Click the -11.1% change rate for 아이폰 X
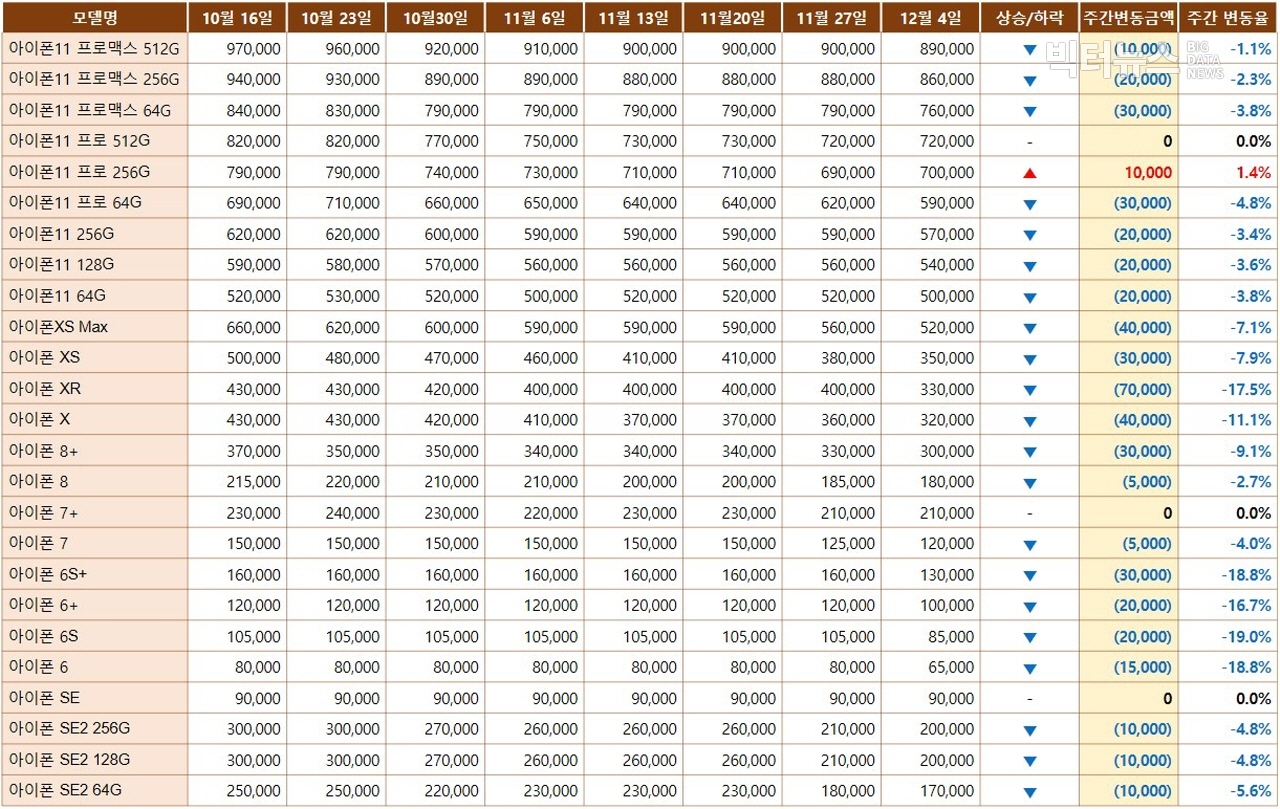The height and width of the screenshot is (809, 1280). 1246,420
